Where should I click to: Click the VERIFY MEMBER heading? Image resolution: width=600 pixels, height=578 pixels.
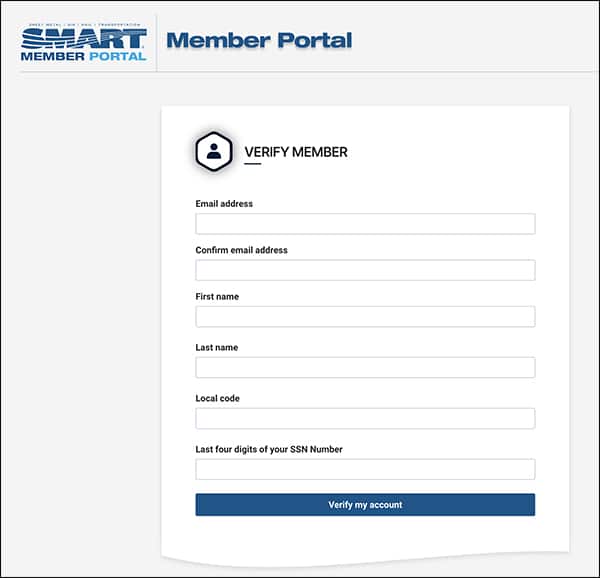click(296, 152)
